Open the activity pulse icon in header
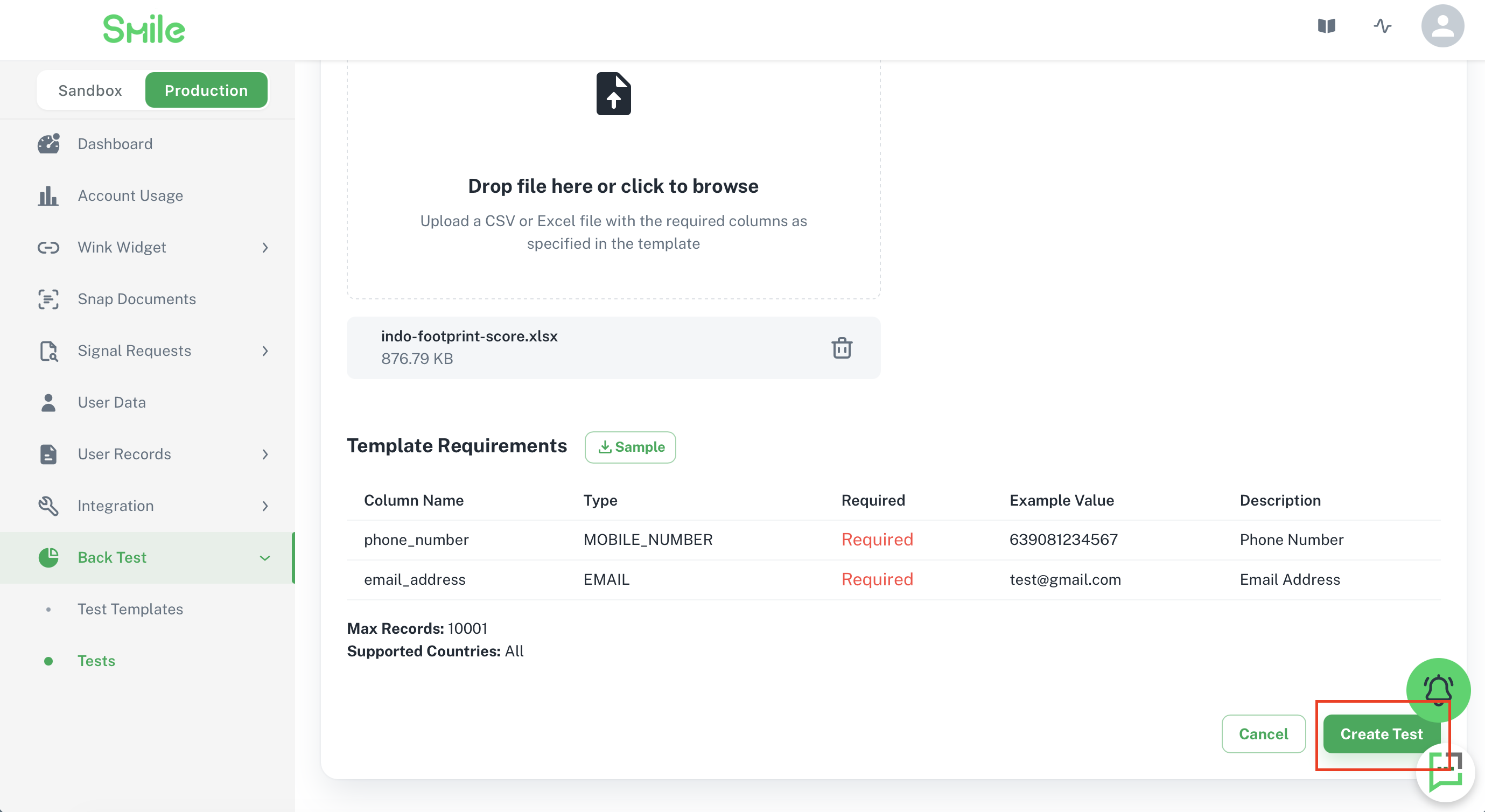Image resolution: width=1485 pixels, height=812 pixels. pos(1382,26)
